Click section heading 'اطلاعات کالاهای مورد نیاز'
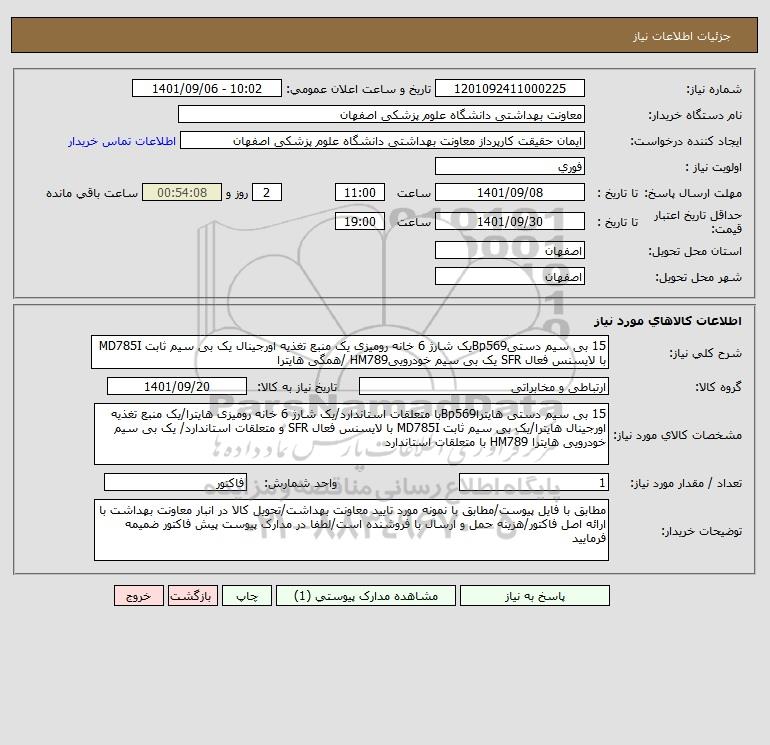 coord(668,321)
